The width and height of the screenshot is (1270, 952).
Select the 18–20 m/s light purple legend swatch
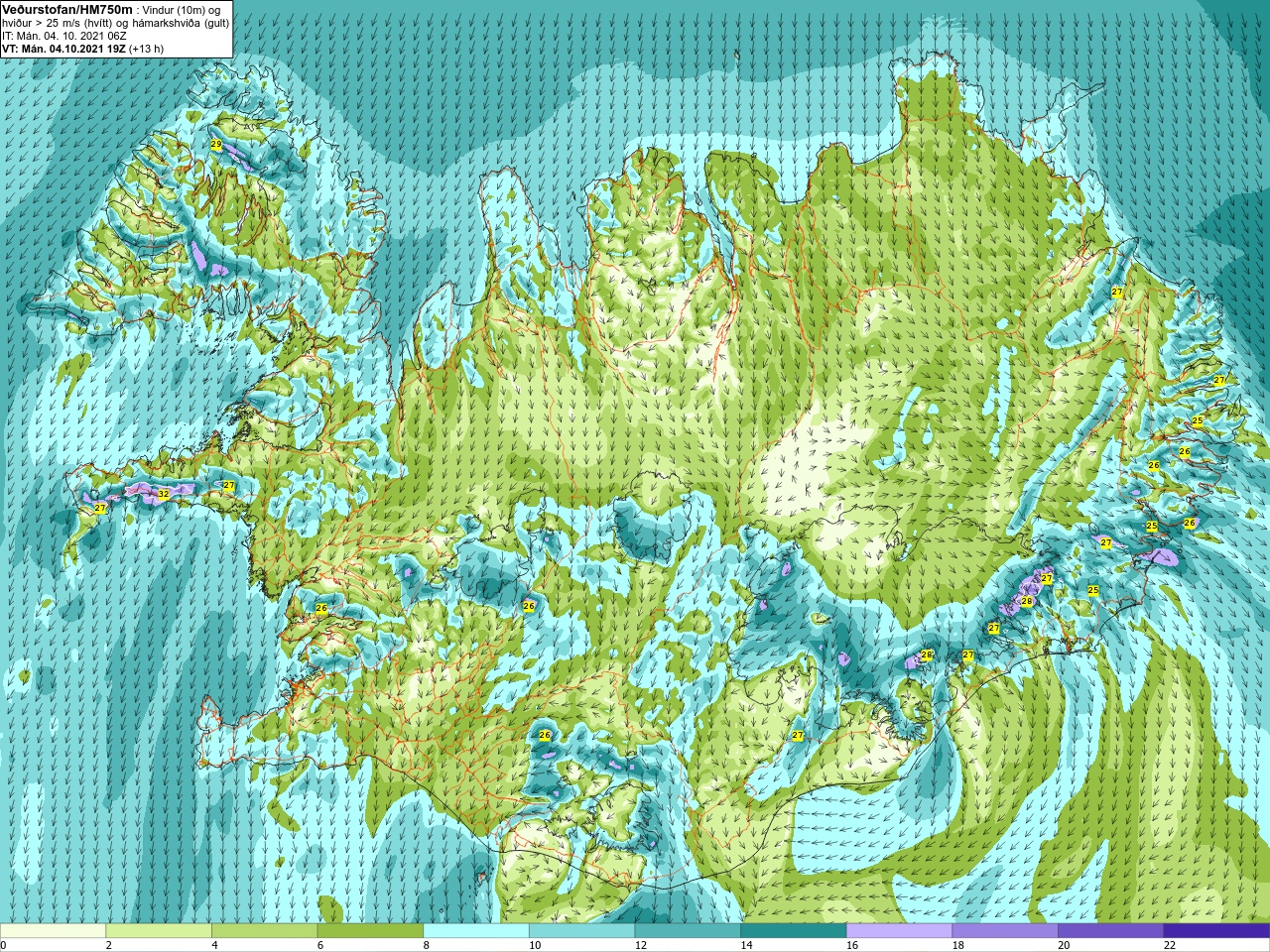click(1005, 931)
